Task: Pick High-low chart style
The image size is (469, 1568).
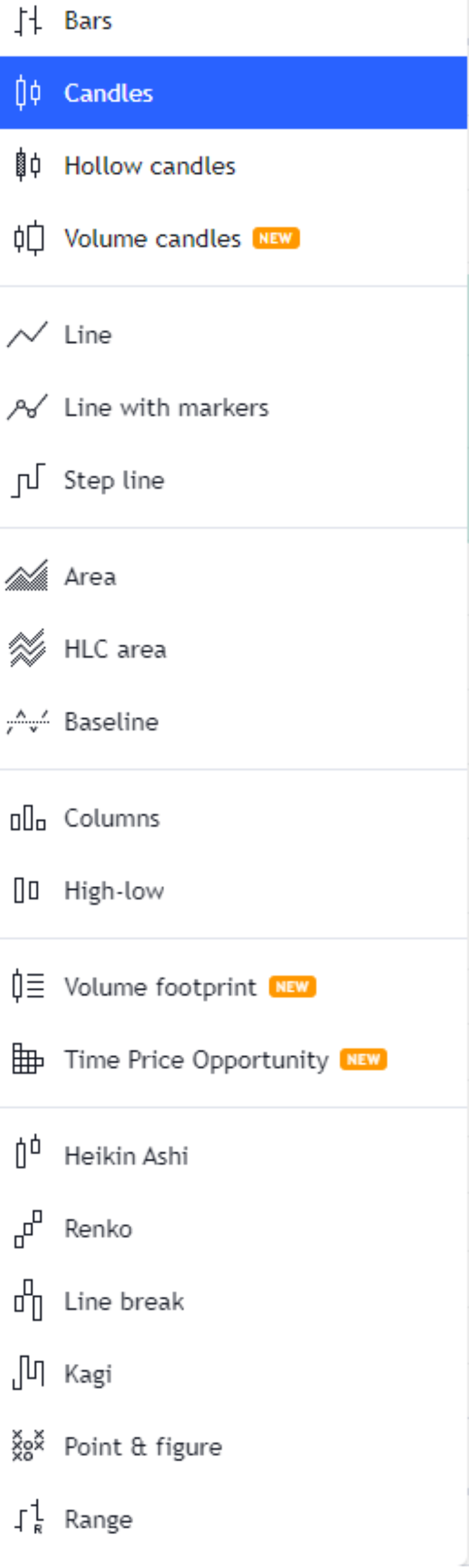Action: [x=114, y=891]
